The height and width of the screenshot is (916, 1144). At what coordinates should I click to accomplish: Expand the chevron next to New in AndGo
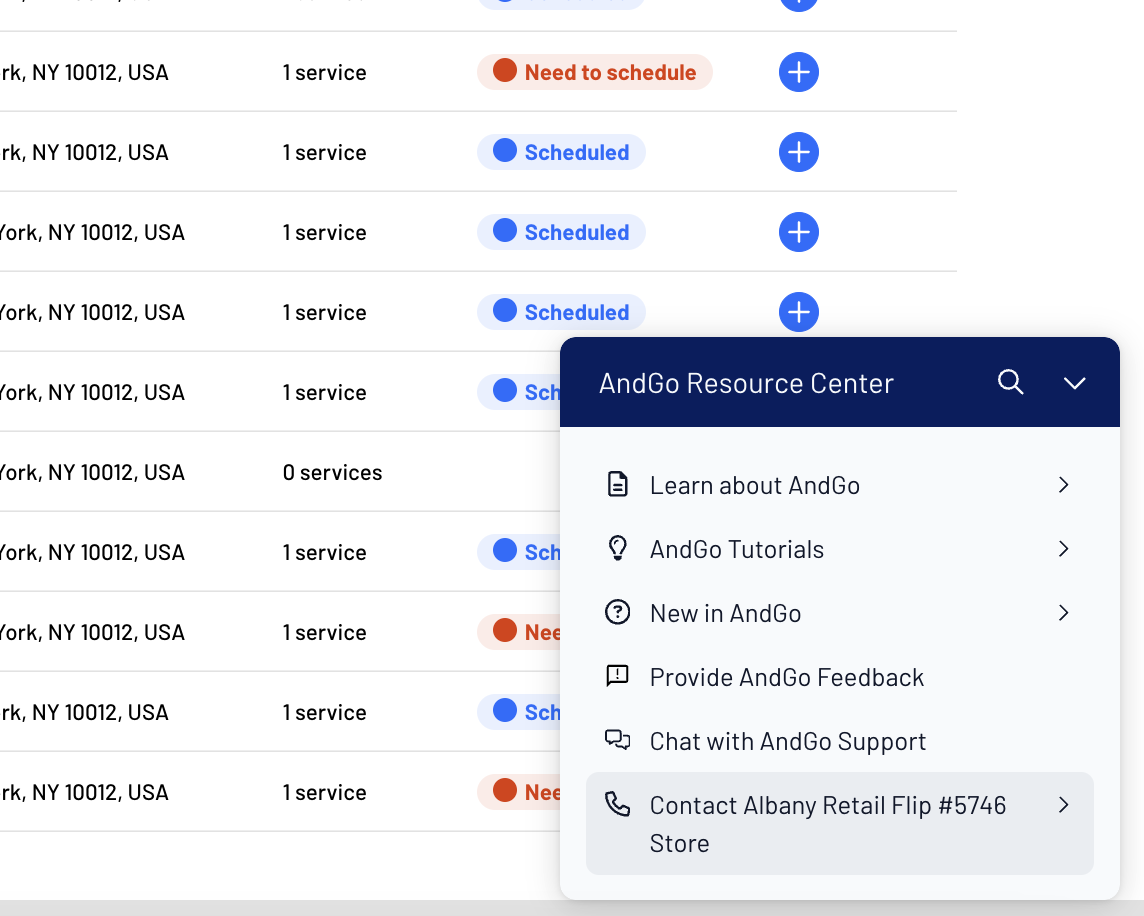pos(1064,612)
